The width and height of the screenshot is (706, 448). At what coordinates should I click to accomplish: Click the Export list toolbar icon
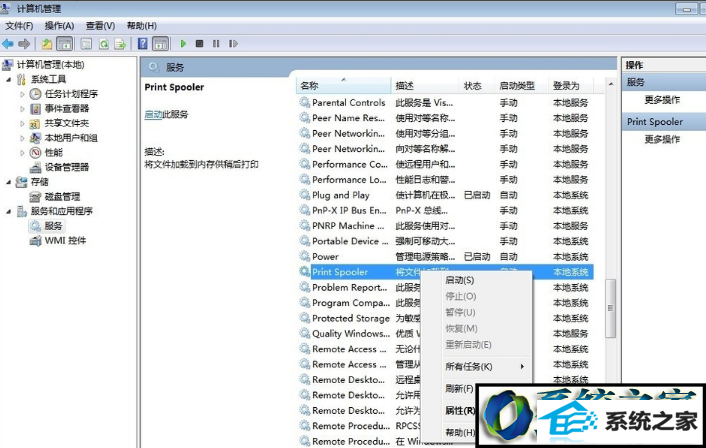pos(120,44)
